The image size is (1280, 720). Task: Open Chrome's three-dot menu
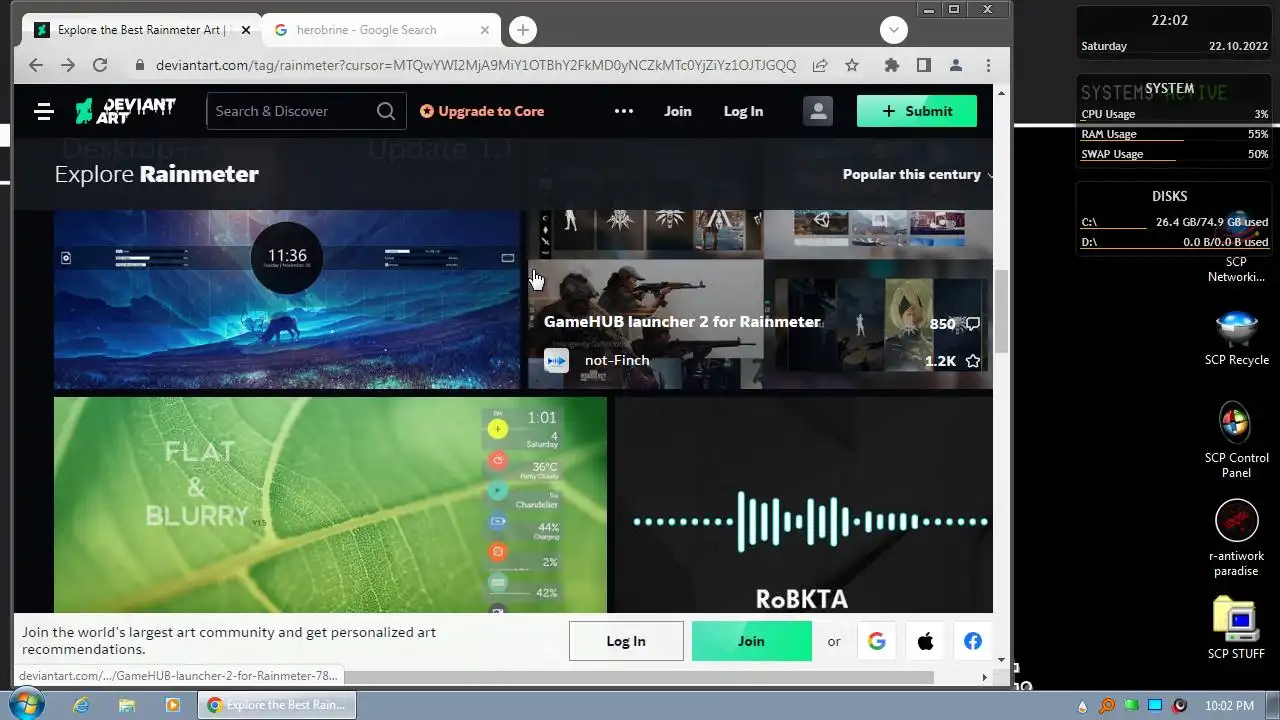(988, 65)
